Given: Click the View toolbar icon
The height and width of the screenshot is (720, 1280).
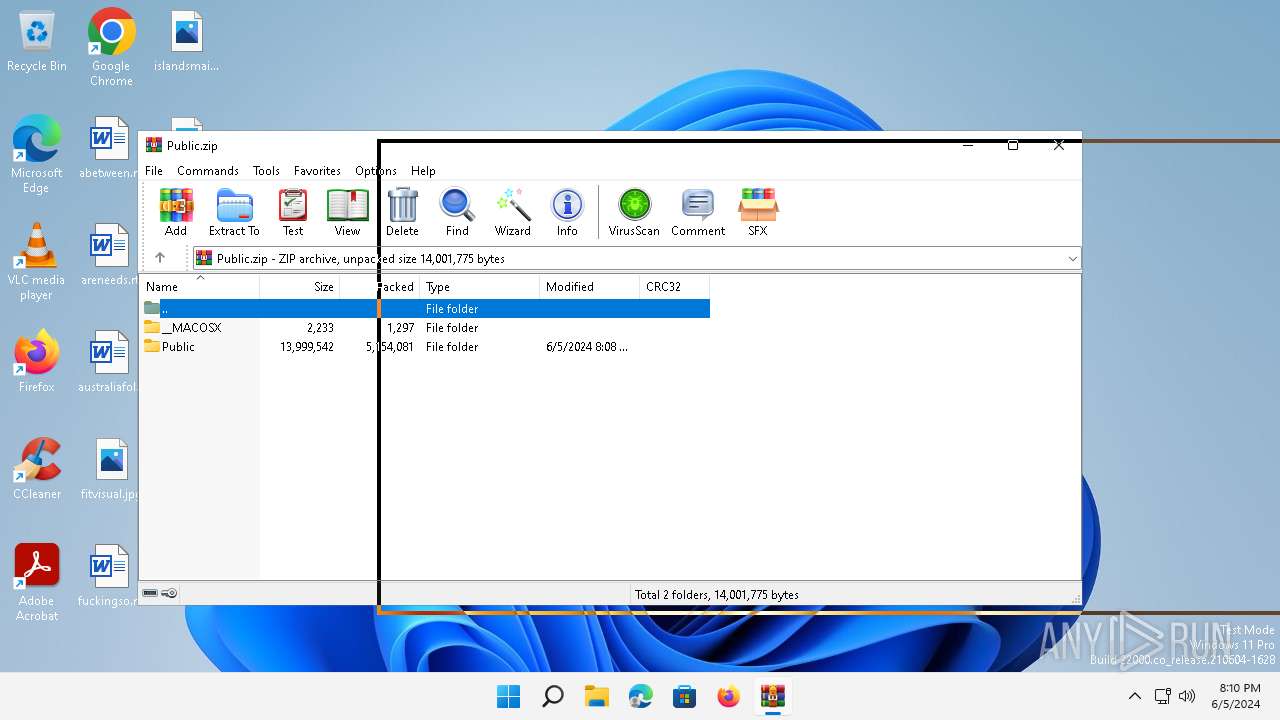Looking at the screenshot, I should point(347,212).
